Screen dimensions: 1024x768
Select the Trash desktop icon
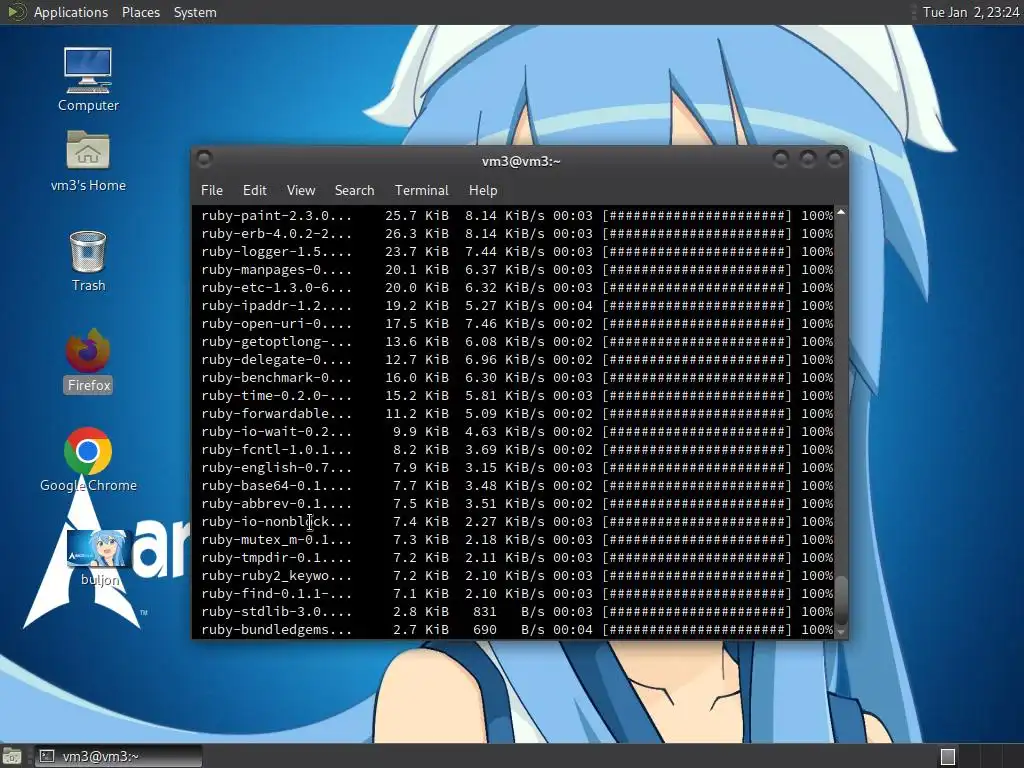pyautogui.click(x=88, y=261)
